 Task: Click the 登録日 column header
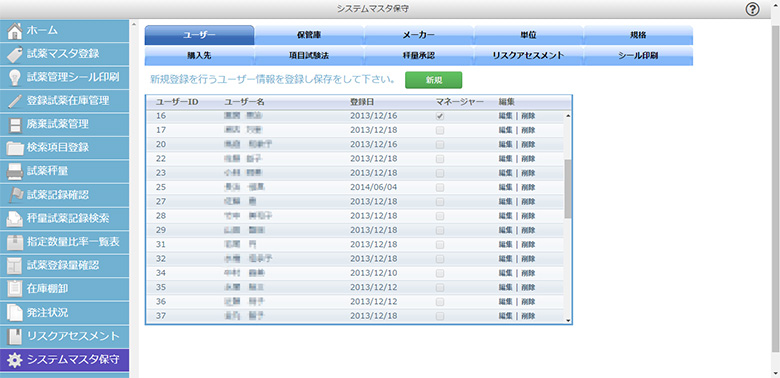pyautogui.click(x=362, y=102)
